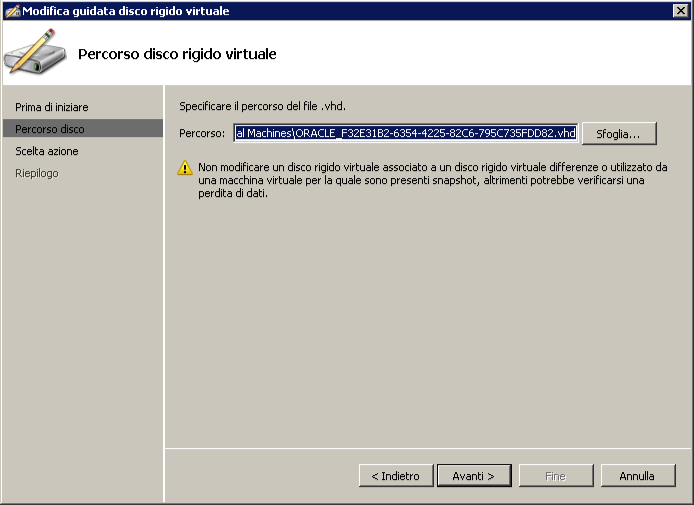Click the Percorso disco rigido virtuale heading
Viewport: 694px width, 505px height.
point(177,54)
